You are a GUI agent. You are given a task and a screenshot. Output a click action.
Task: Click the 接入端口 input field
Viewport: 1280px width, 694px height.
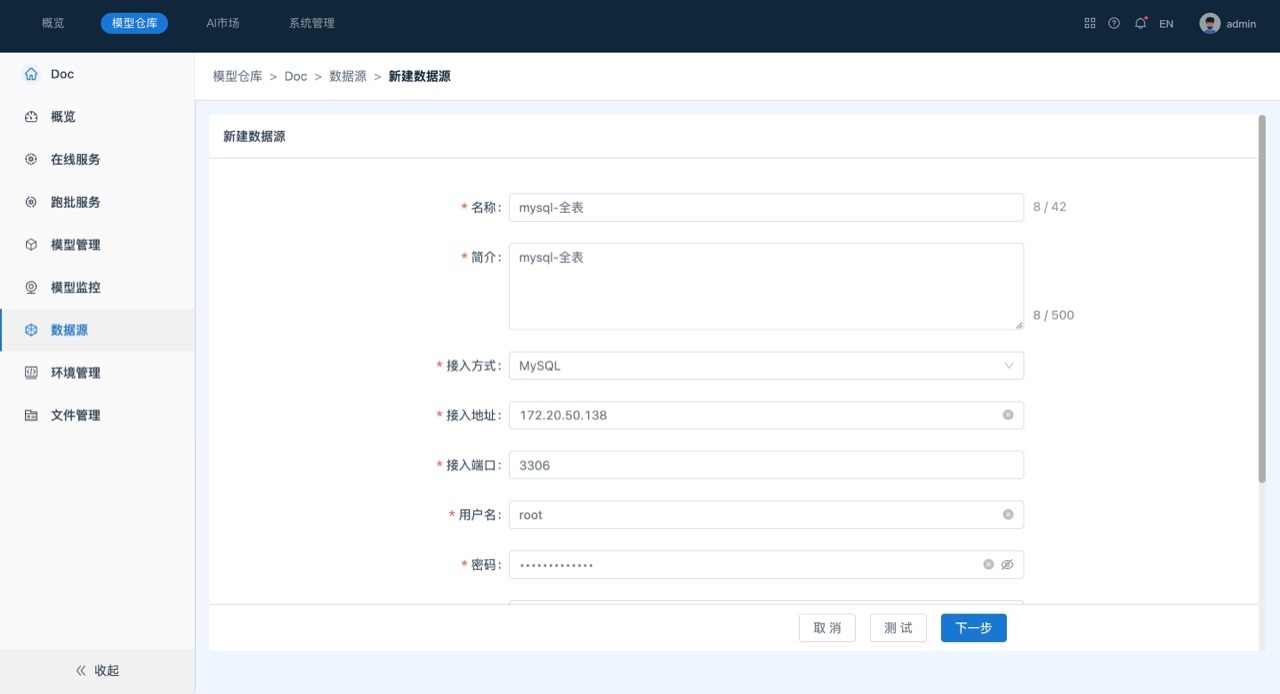[x=765, y=465]
